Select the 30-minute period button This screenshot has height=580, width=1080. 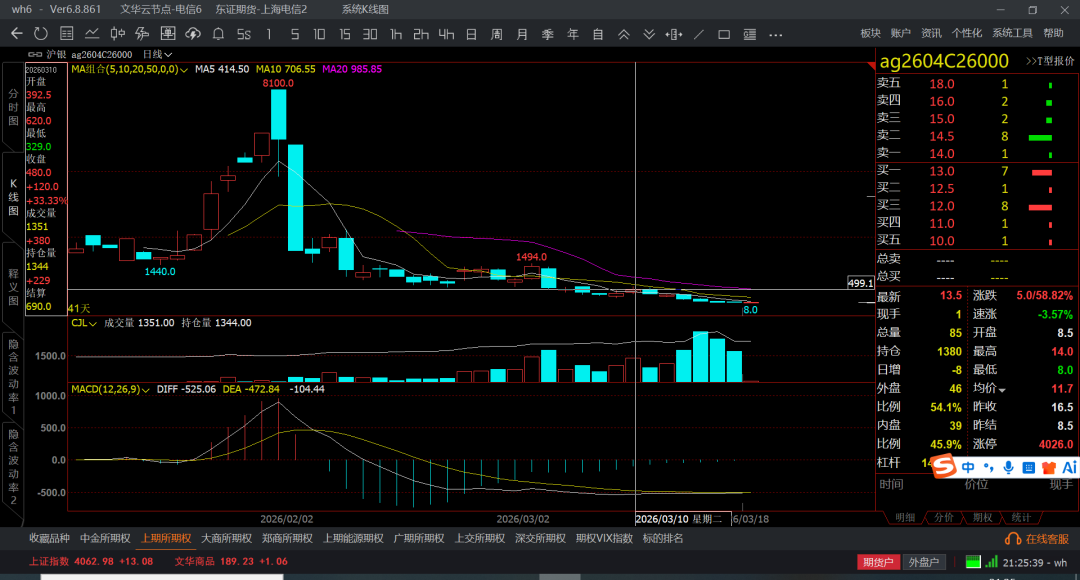click(x=370, y=34)
